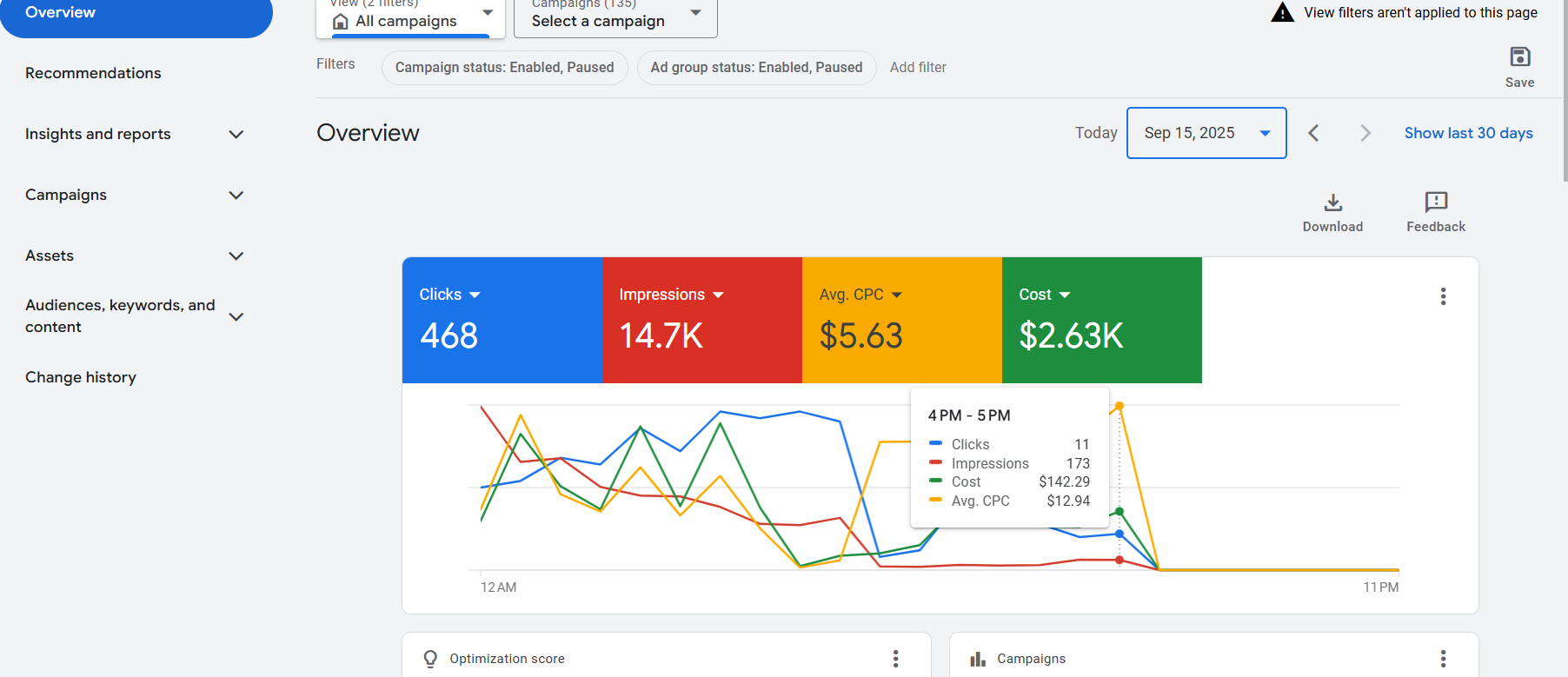This screenshot has height=677, width=1568.
Task: Change the Clicks metric via dropdown
Action: click(x=475, y=295)
